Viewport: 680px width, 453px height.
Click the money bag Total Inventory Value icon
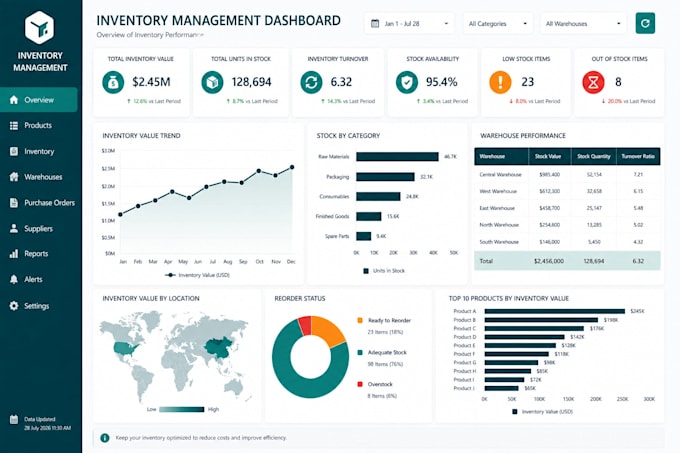[x=113, y=82]
